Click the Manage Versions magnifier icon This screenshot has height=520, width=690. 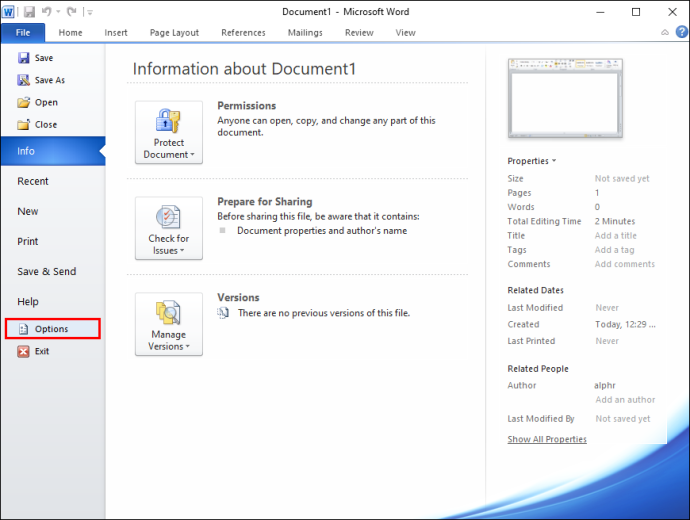(168, 313)
